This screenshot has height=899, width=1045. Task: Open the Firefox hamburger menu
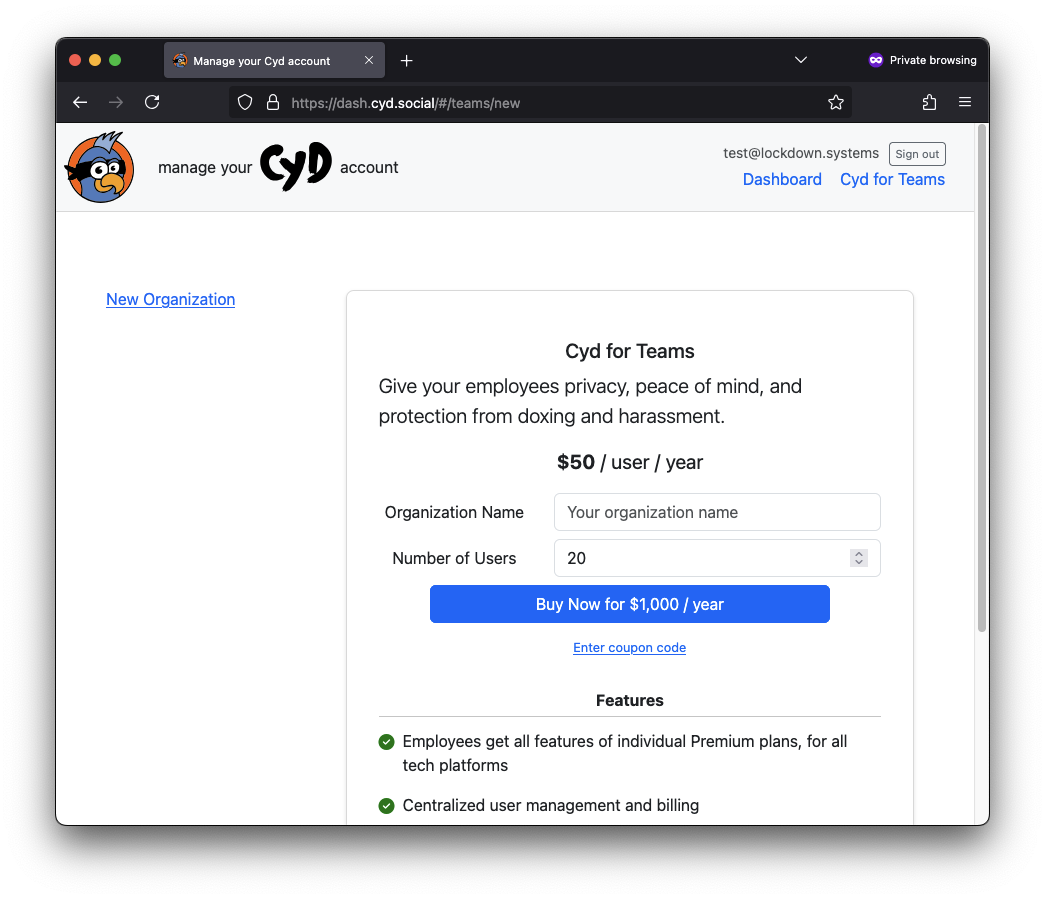coord(965,102)
